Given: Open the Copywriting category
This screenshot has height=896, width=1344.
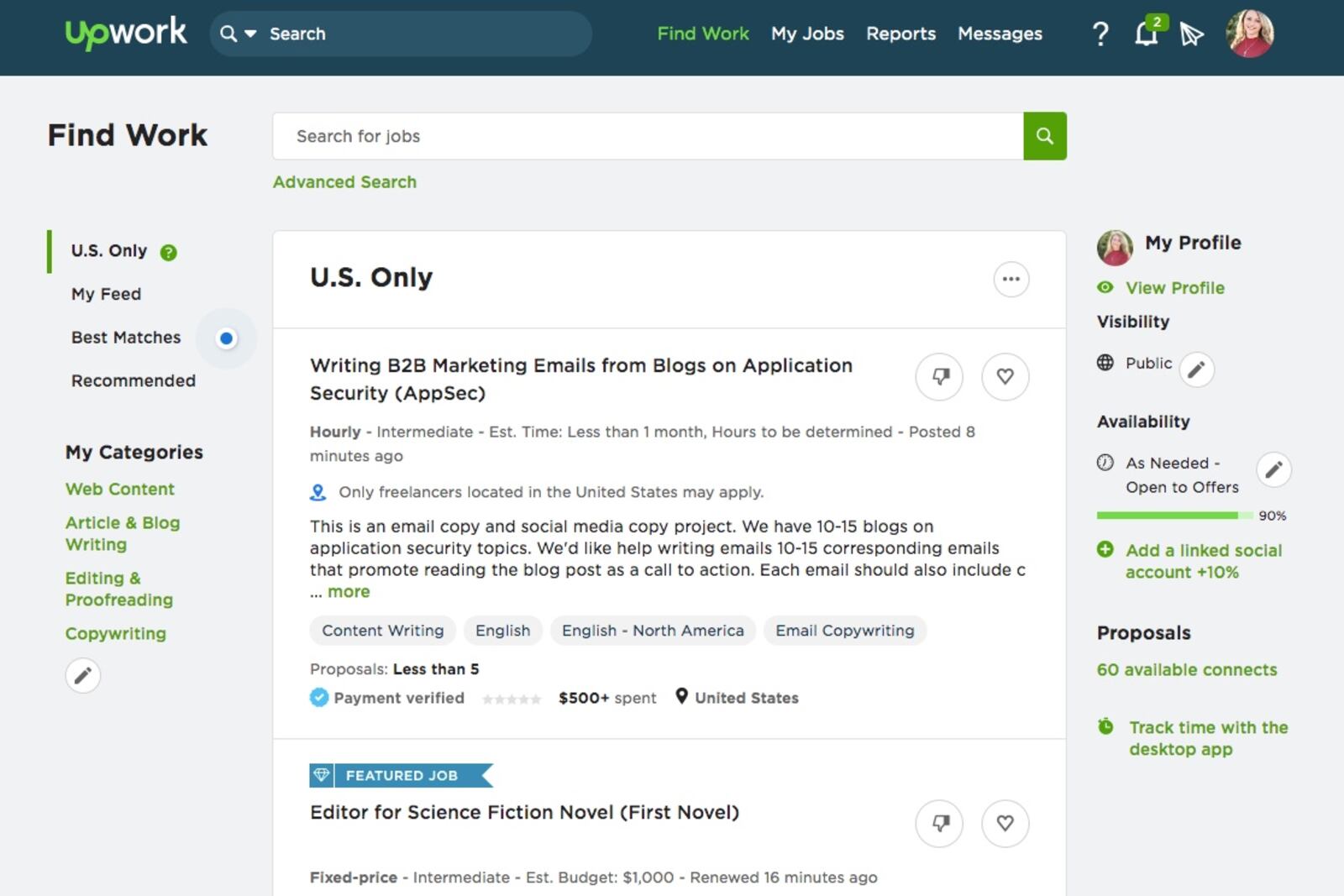Looking at the screenshot, I should point(116,633).
